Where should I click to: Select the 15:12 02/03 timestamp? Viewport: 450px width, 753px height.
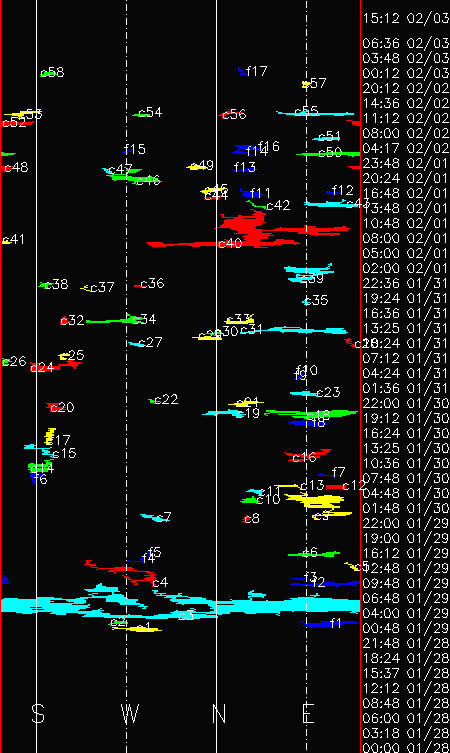[406, 18]
